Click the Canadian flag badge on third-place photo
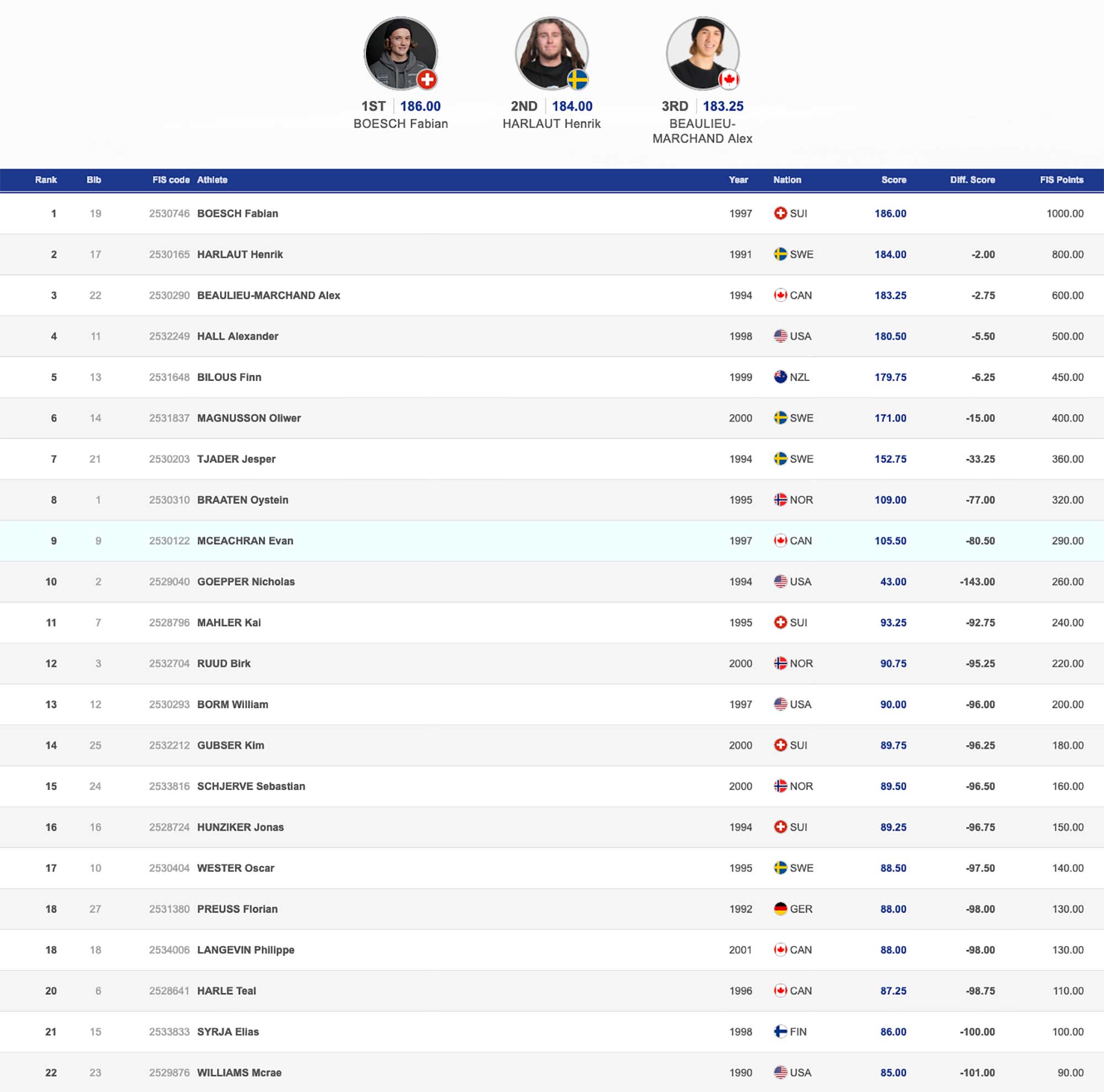The width and height of the screenshot is (1104, 1092). pos(729,79)
